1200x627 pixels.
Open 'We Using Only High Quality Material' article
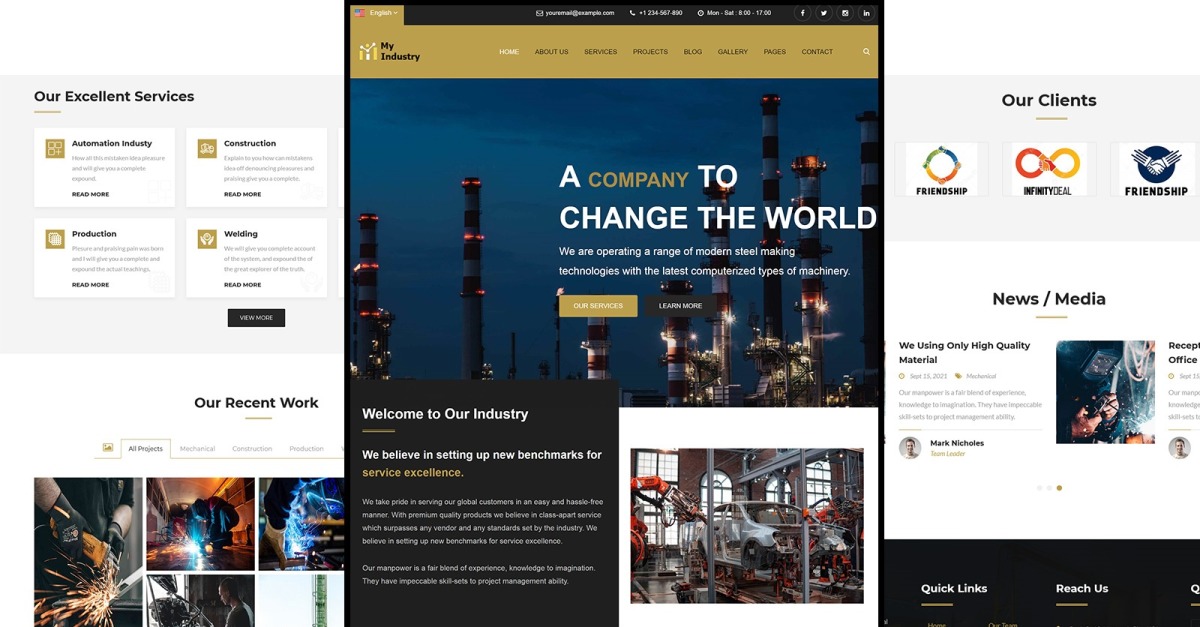click(964, 352)
